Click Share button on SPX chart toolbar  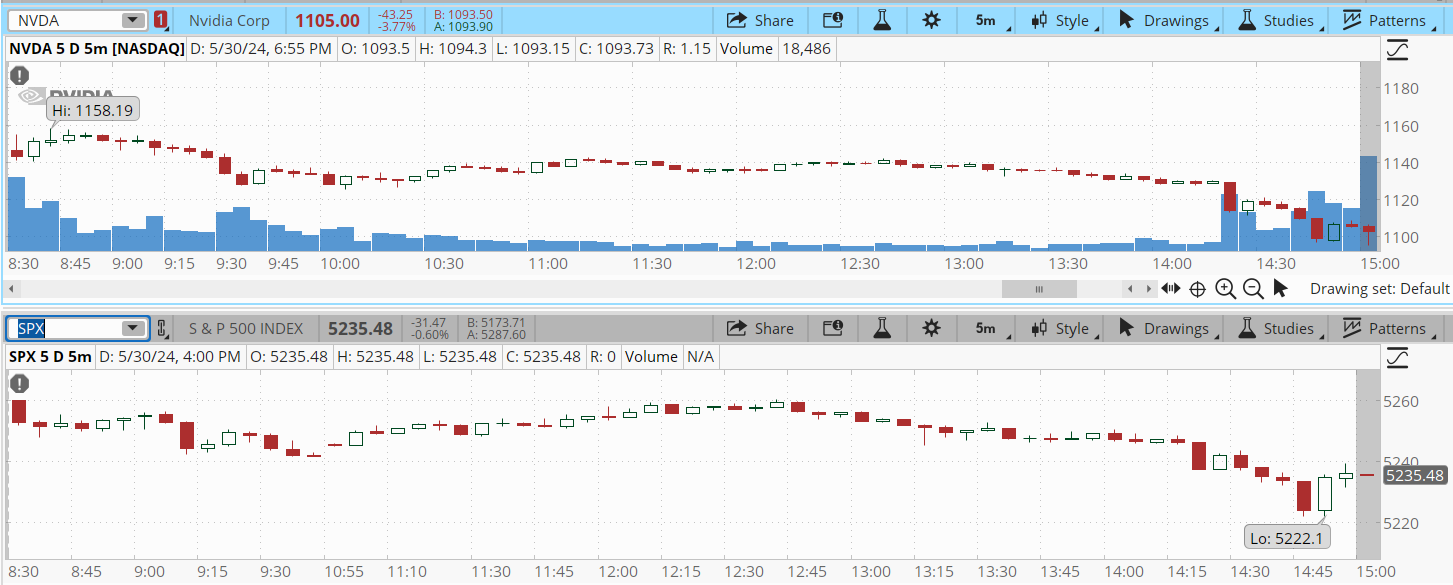click(760, 328)
